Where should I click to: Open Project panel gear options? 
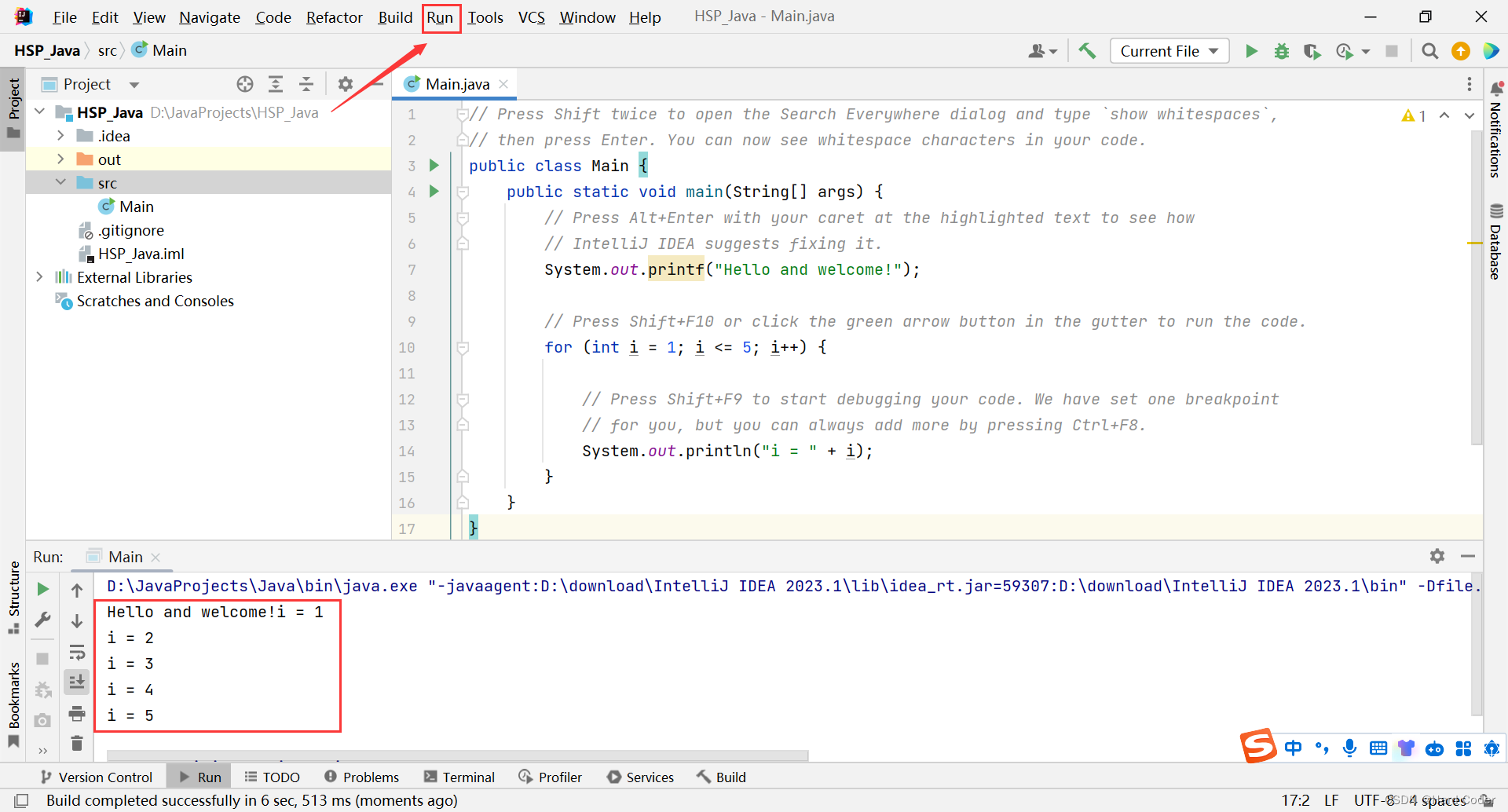pos(346,84)
